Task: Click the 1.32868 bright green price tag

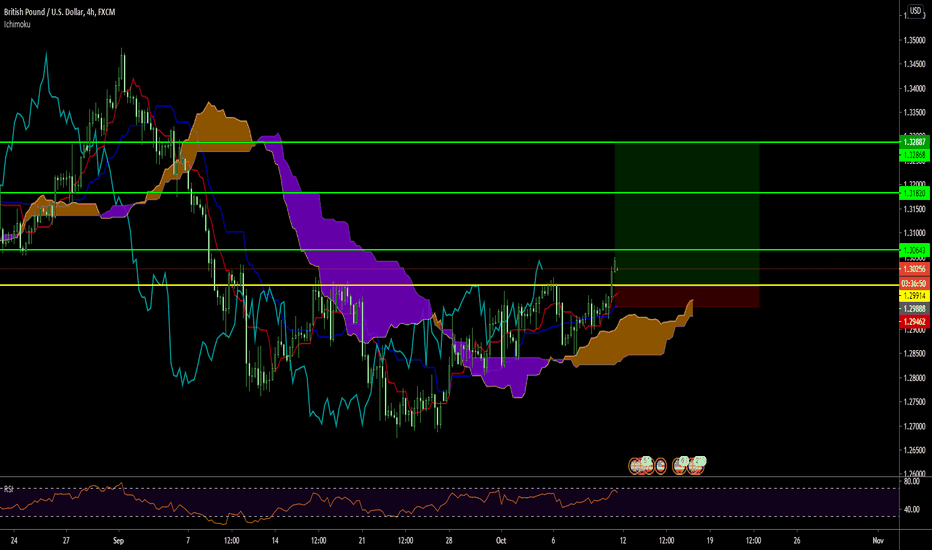Action: point(914,155)
